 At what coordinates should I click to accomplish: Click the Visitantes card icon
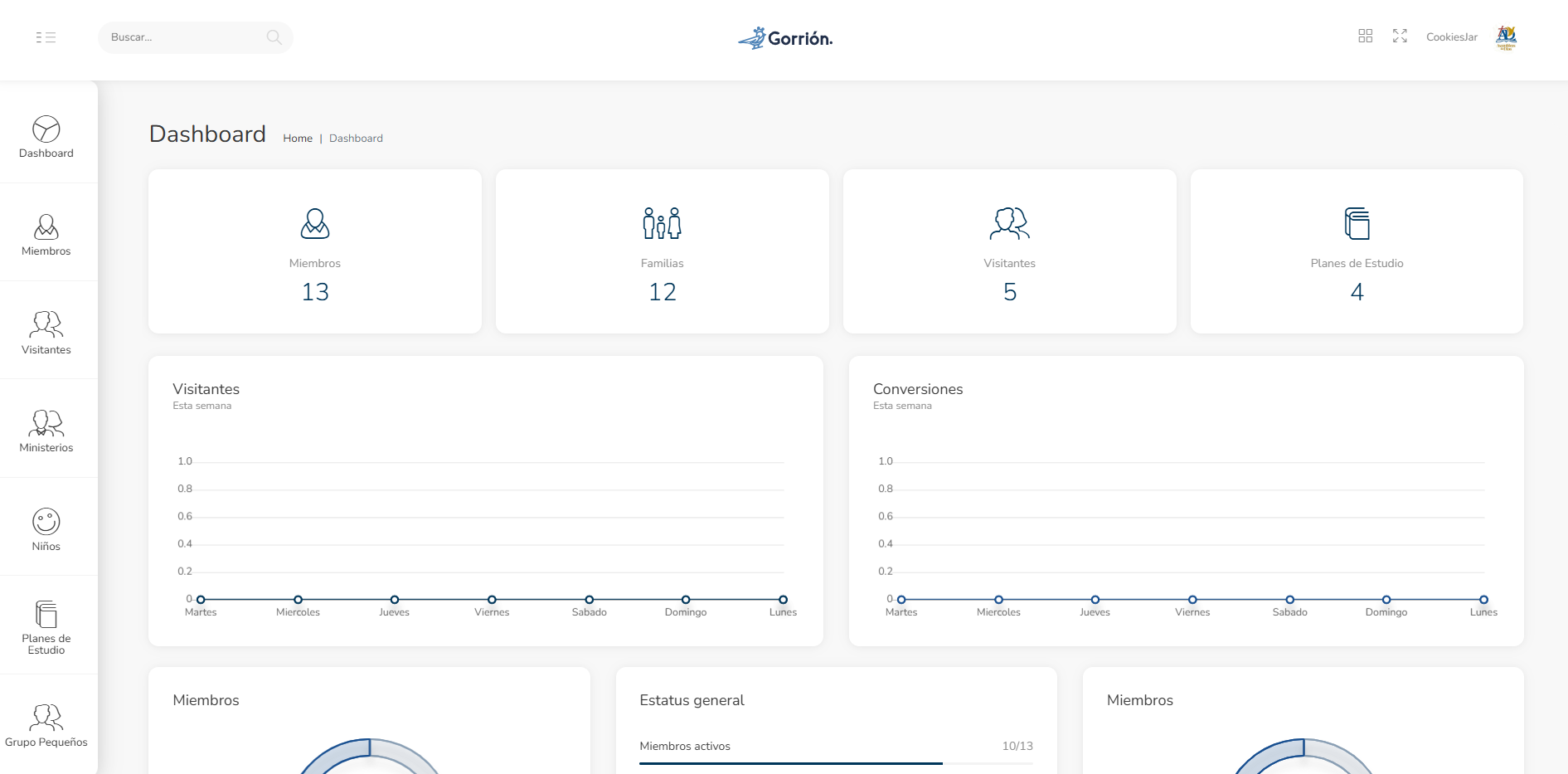tap(1010, 223)
